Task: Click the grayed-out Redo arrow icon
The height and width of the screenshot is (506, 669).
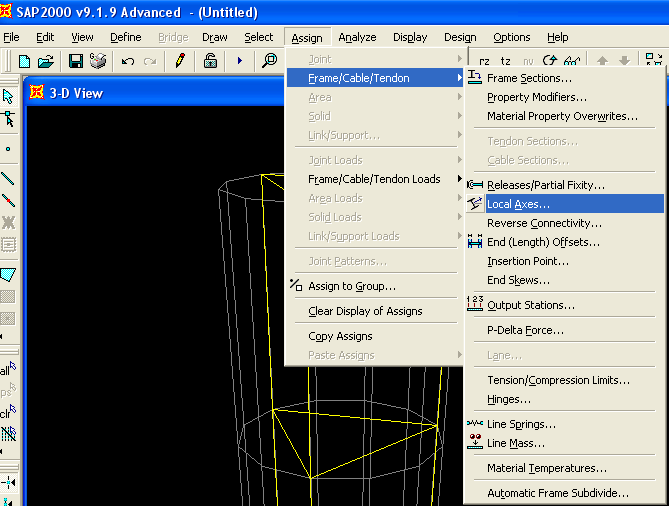Action: 150,62
